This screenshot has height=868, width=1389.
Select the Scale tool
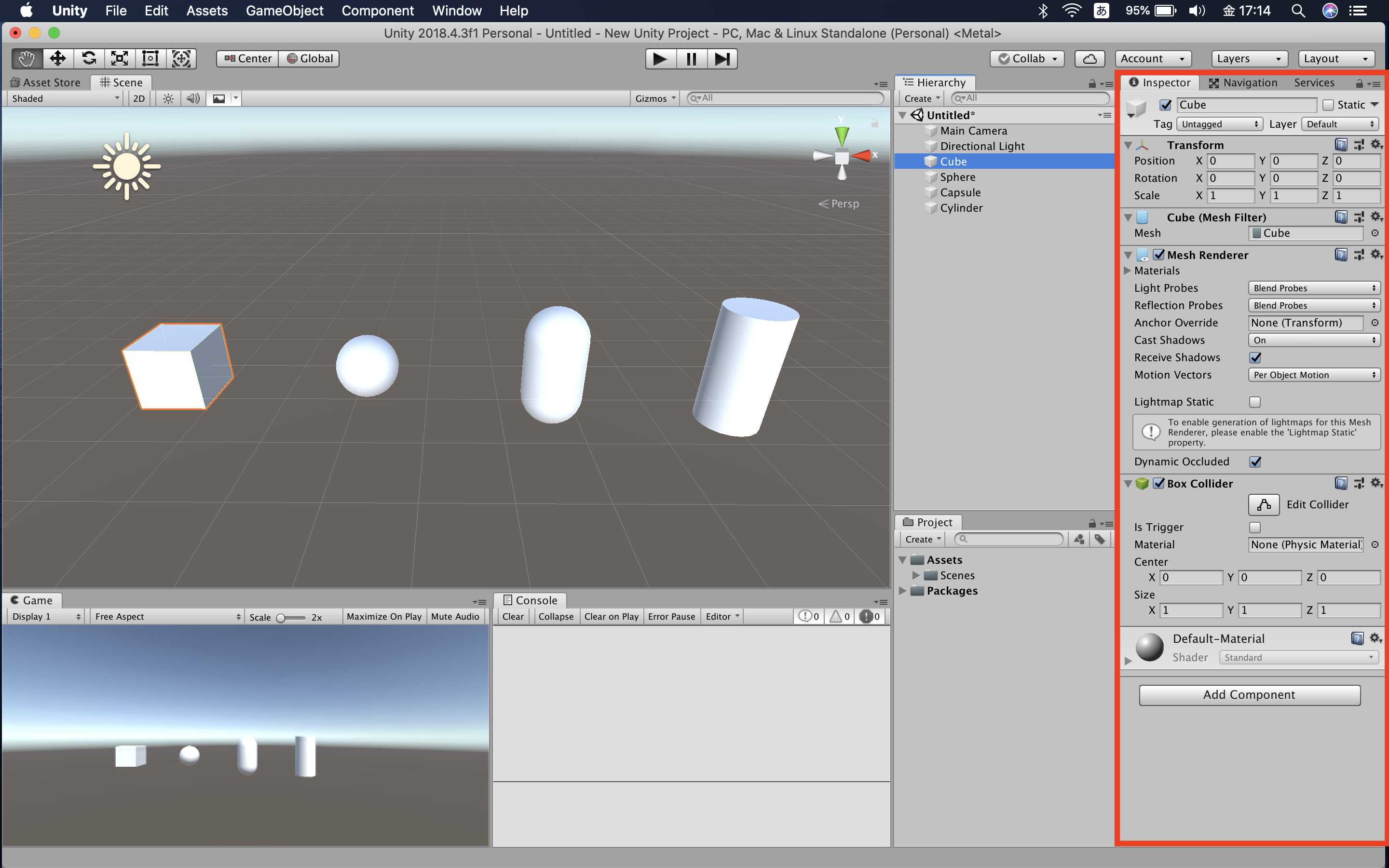click(x=120, y=58)
